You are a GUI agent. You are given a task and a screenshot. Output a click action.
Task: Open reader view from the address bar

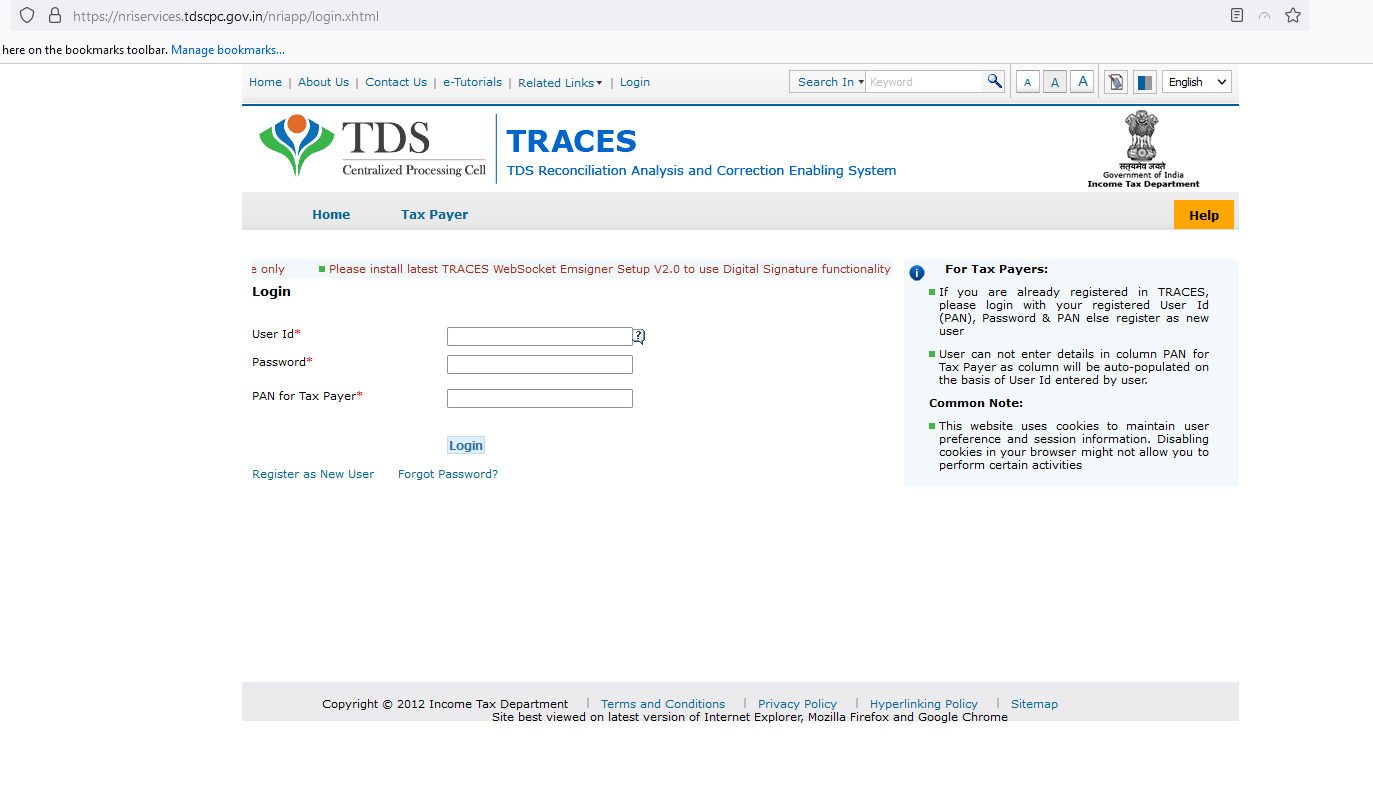[1237, 15]
